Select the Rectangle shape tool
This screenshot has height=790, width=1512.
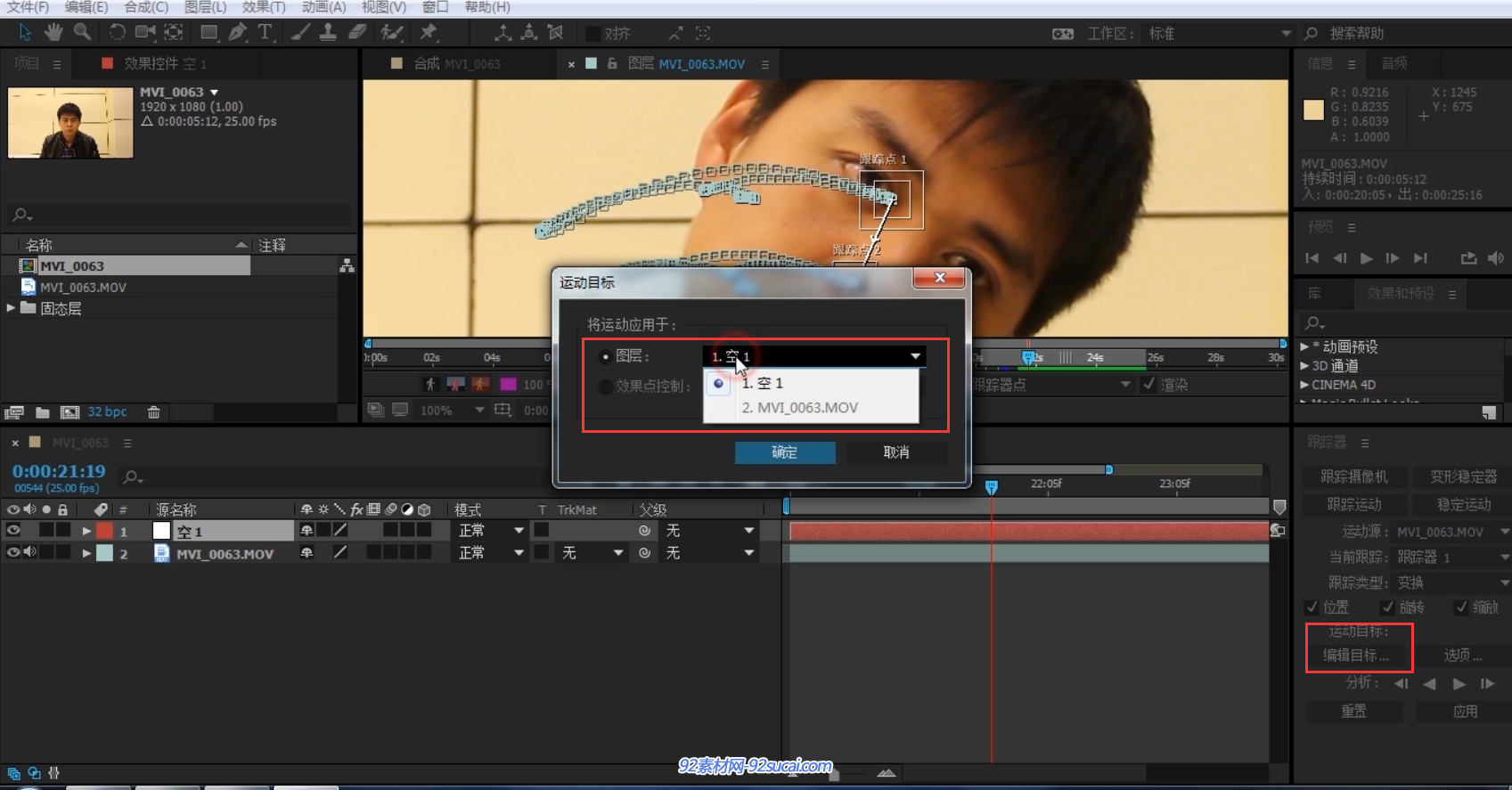(x=209, y=33)
